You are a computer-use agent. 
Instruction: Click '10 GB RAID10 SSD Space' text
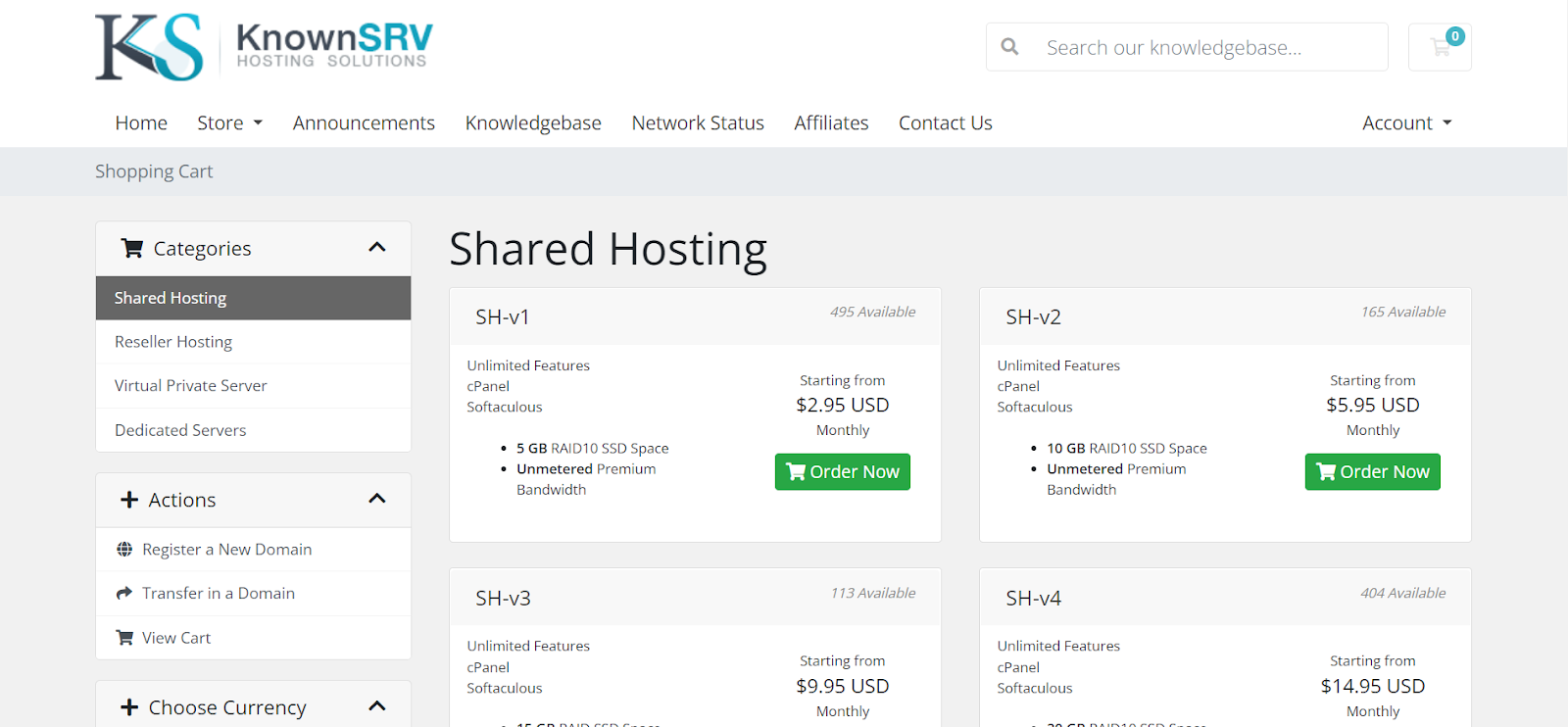click(x=1127, y=448)
